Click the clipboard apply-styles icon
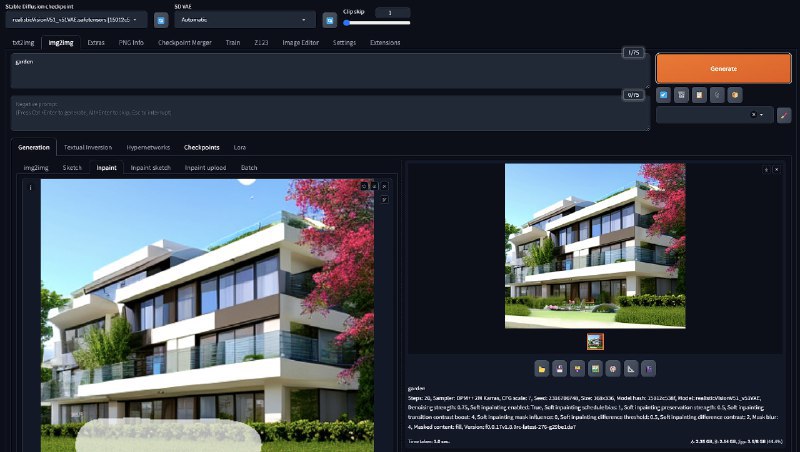Viewport: 800px width, 452px height. point(699,95)
